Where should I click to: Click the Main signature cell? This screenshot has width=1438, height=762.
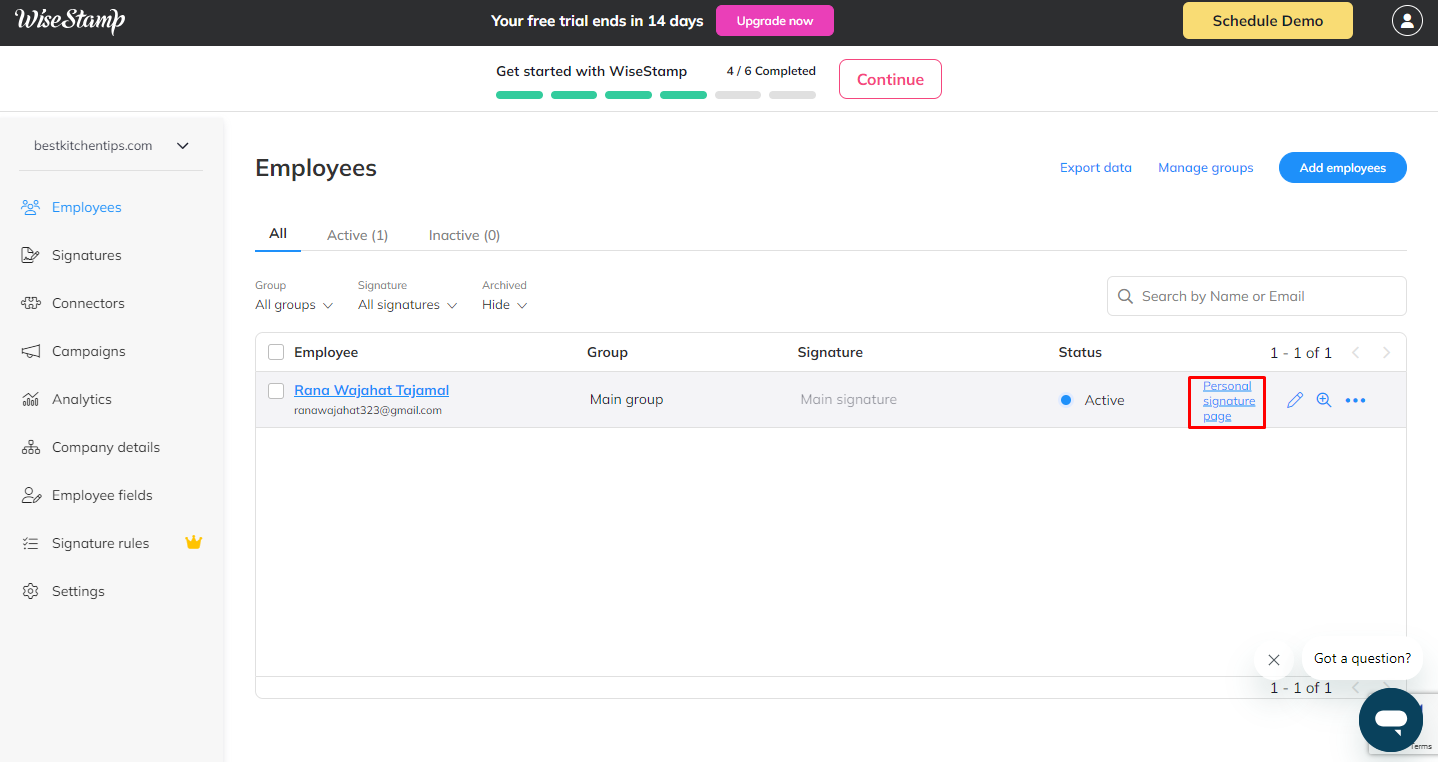pos(848,399)
